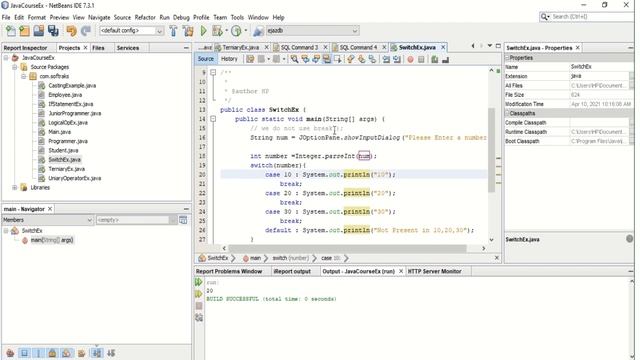The image size is (640, 360).
Task: Click the Comment icon in editor toolbar
Action: tap(434, 59)
